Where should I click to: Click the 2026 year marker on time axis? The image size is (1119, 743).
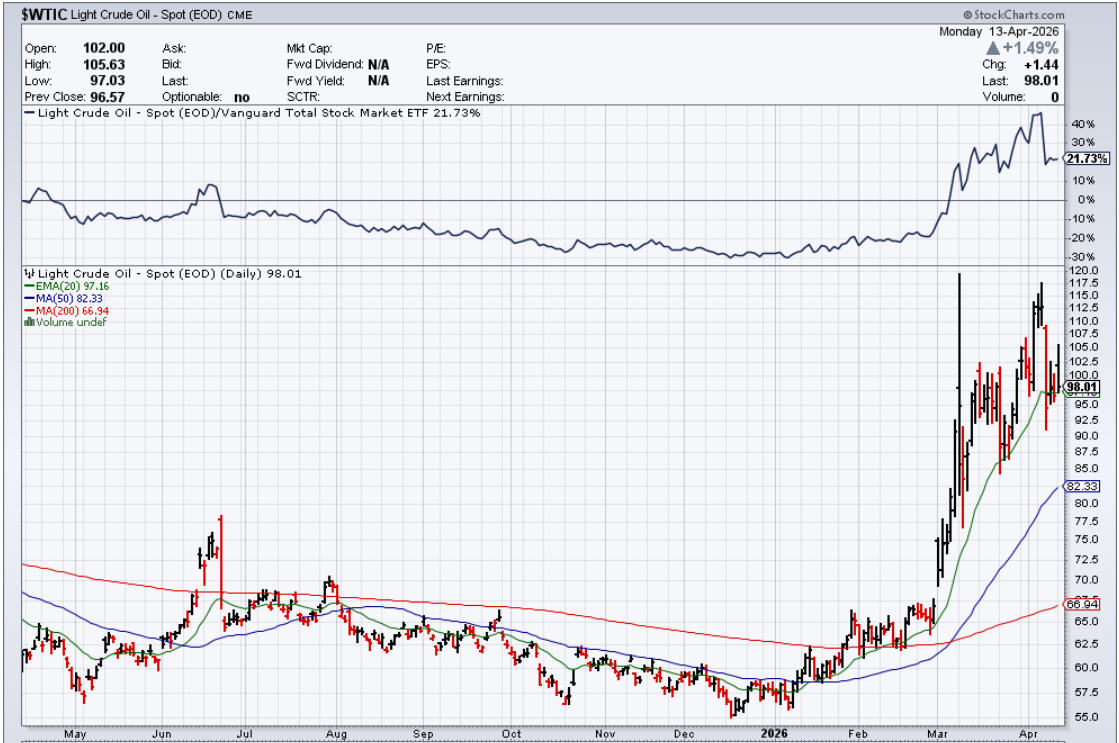(x=775, y=732)
